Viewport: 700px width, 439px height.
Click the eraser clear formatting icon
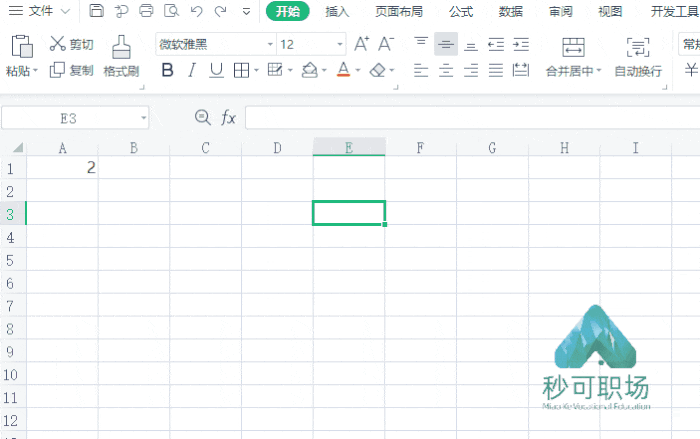[x=378, y=70]
